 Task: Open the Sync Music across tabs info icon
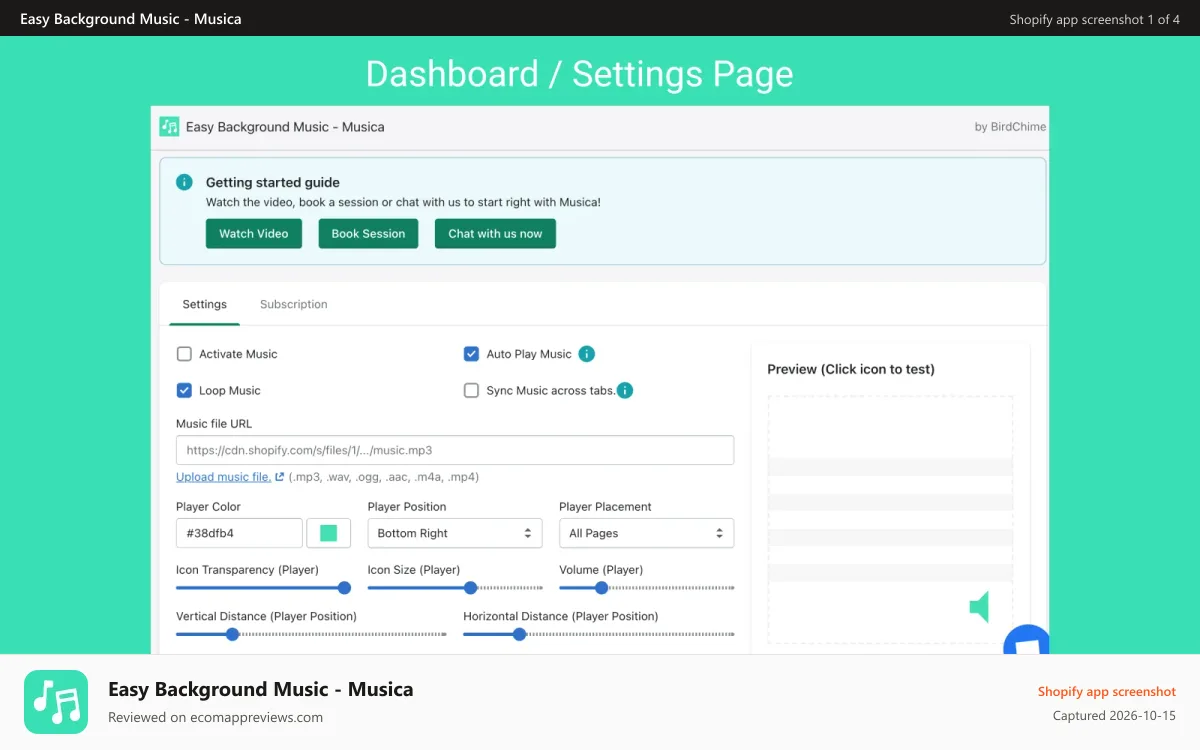625,390
